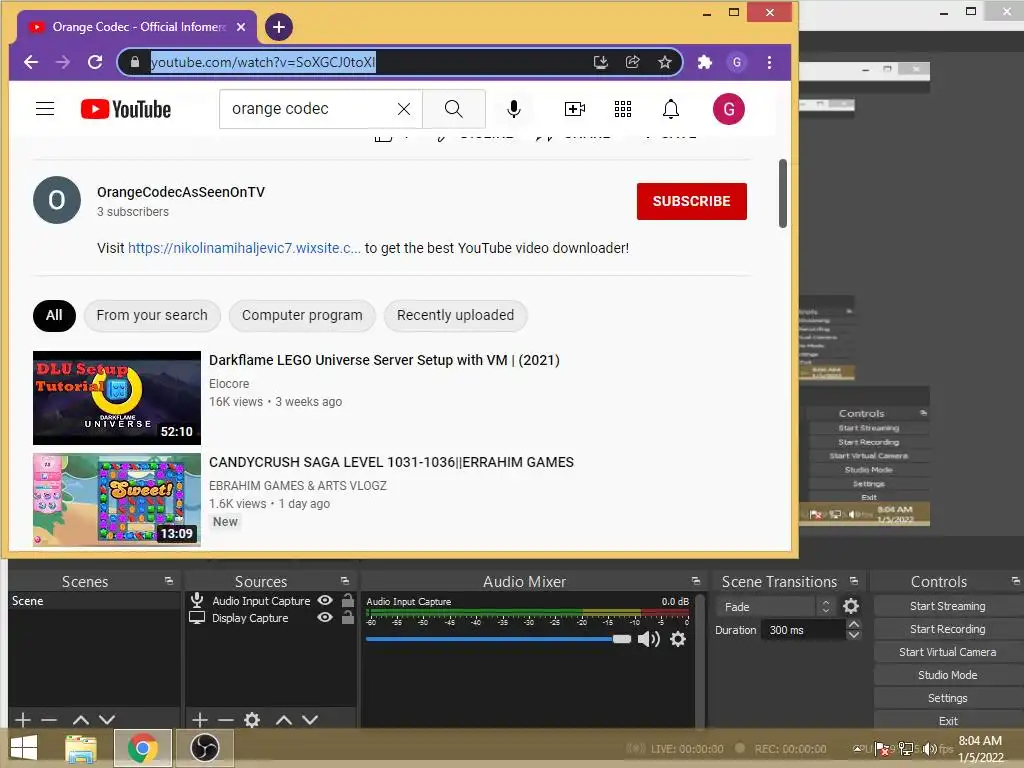
Task: Move scene down arrow
Action: (x=107, y=720)
